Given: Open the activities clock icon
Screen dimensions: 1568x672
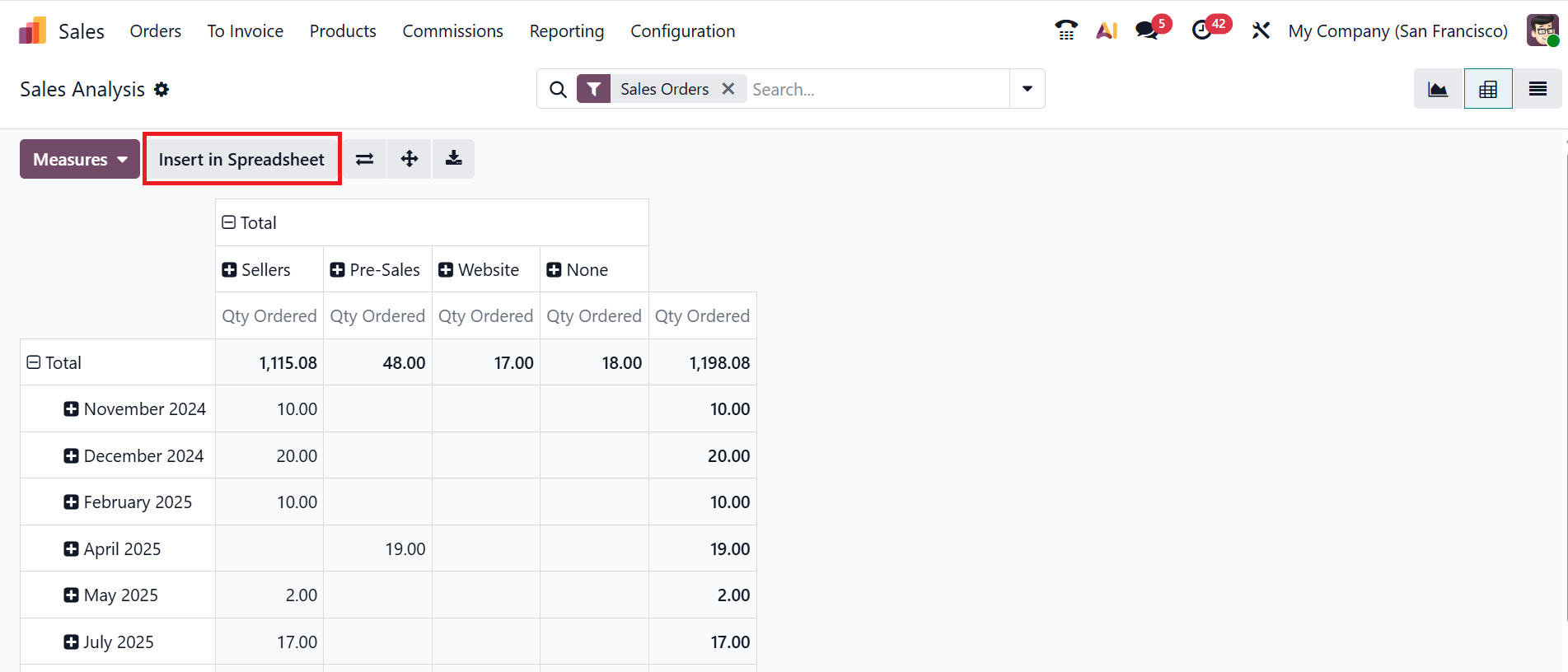Looking at the screenshot, I should [x=1202, y=31].
